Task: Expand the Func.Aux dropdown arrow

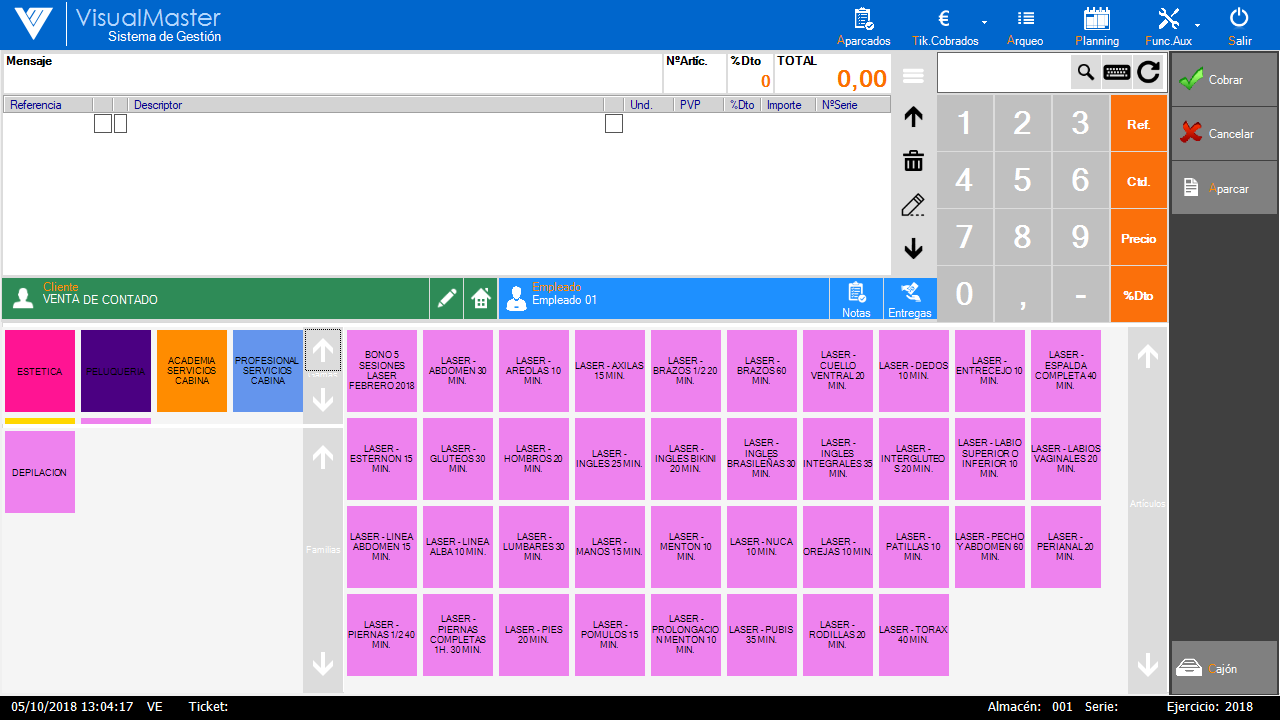Action: [x=1197, y=23]
